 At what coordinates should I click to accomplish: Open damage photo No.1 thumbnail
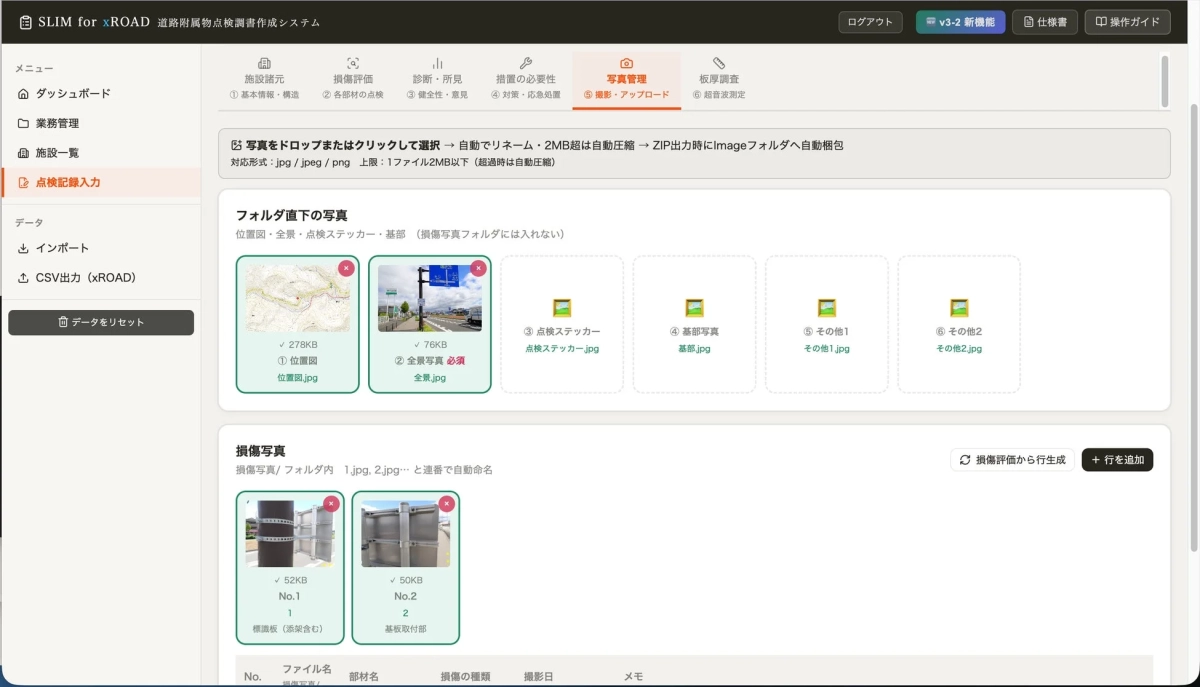tap(290, 534)
